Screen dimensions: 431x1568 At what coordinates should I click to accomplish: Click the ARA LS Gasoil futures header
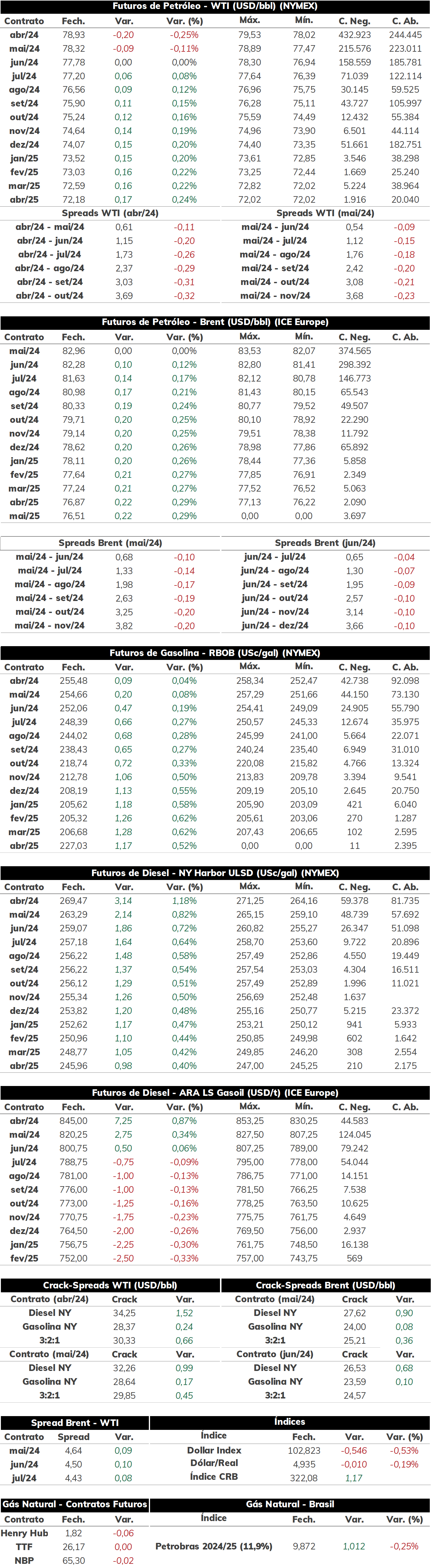[215, 1093]
